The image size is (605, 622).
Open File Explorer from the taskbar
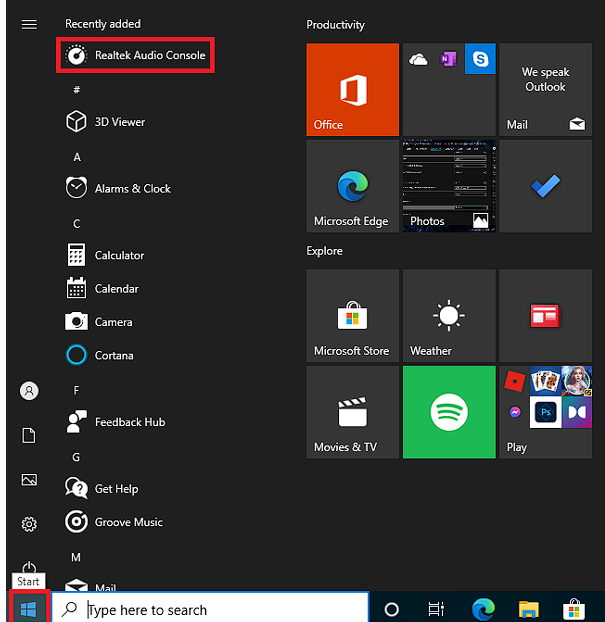pos(528,609)
